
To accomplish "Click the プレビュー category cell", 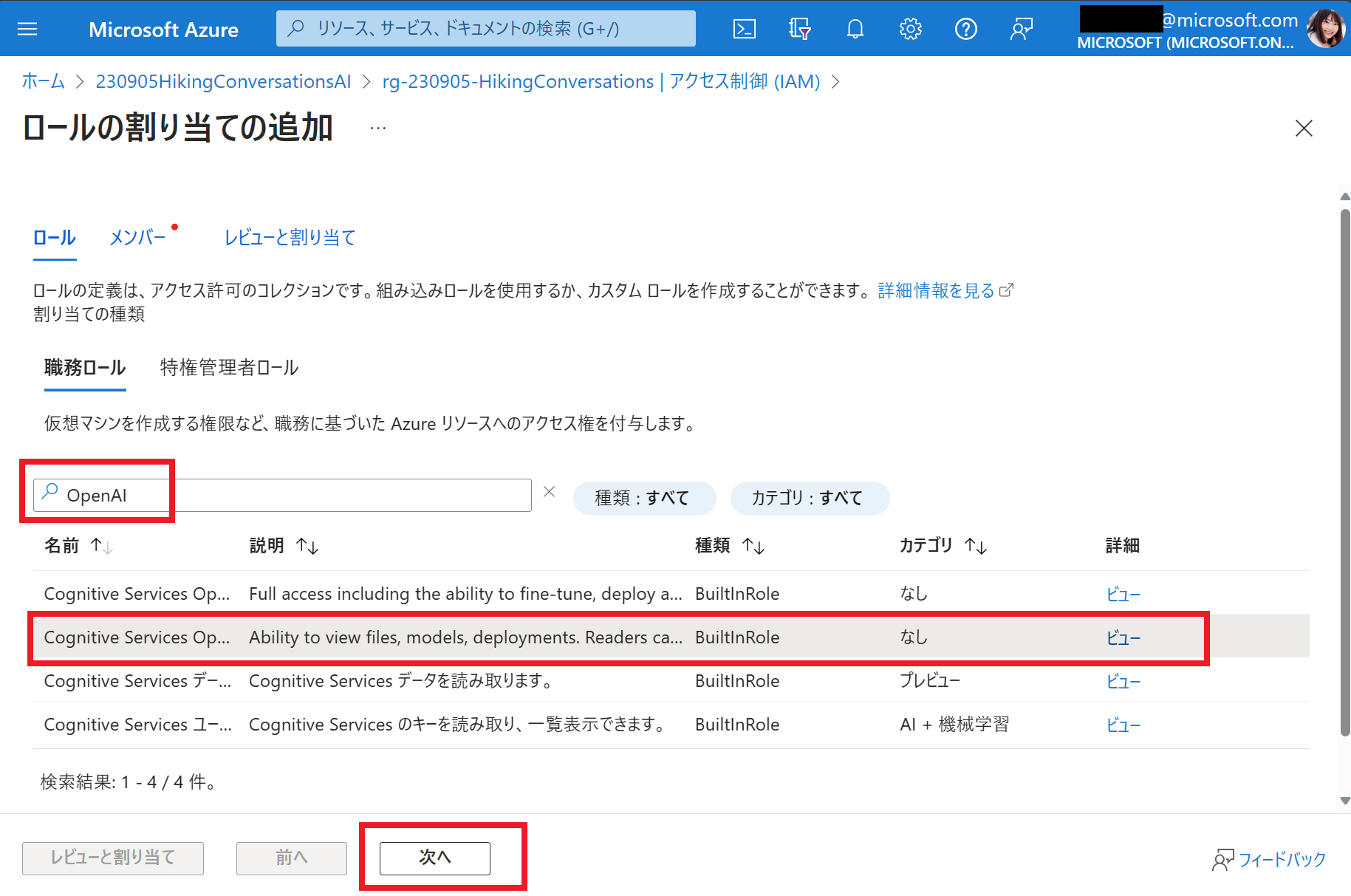I will (x=930, y=680).
